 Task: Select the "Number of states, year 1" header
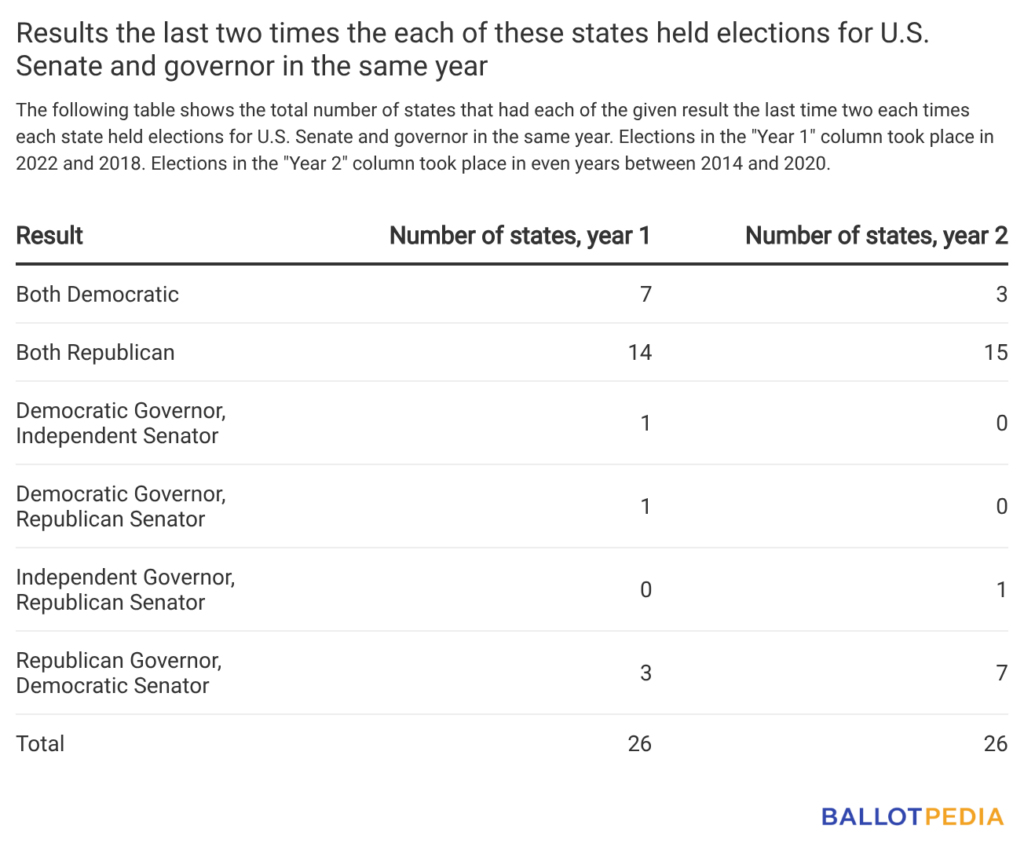(520, 236)
